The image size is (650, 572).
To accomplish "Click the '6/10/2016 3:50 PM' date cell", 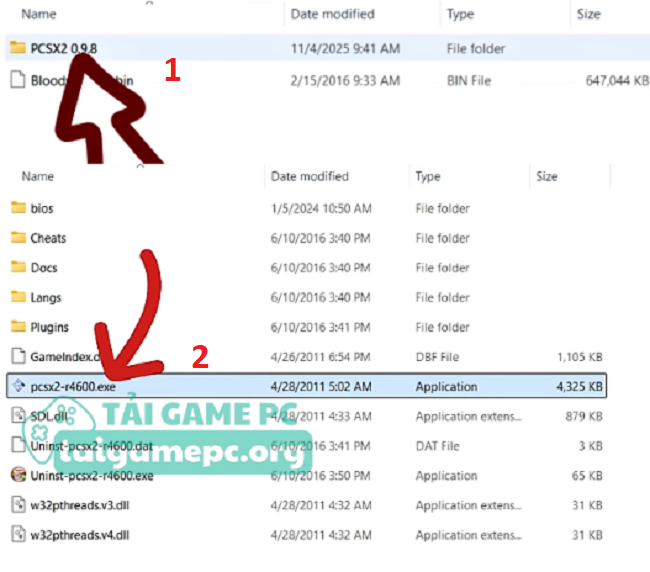I will pos(320,475).
